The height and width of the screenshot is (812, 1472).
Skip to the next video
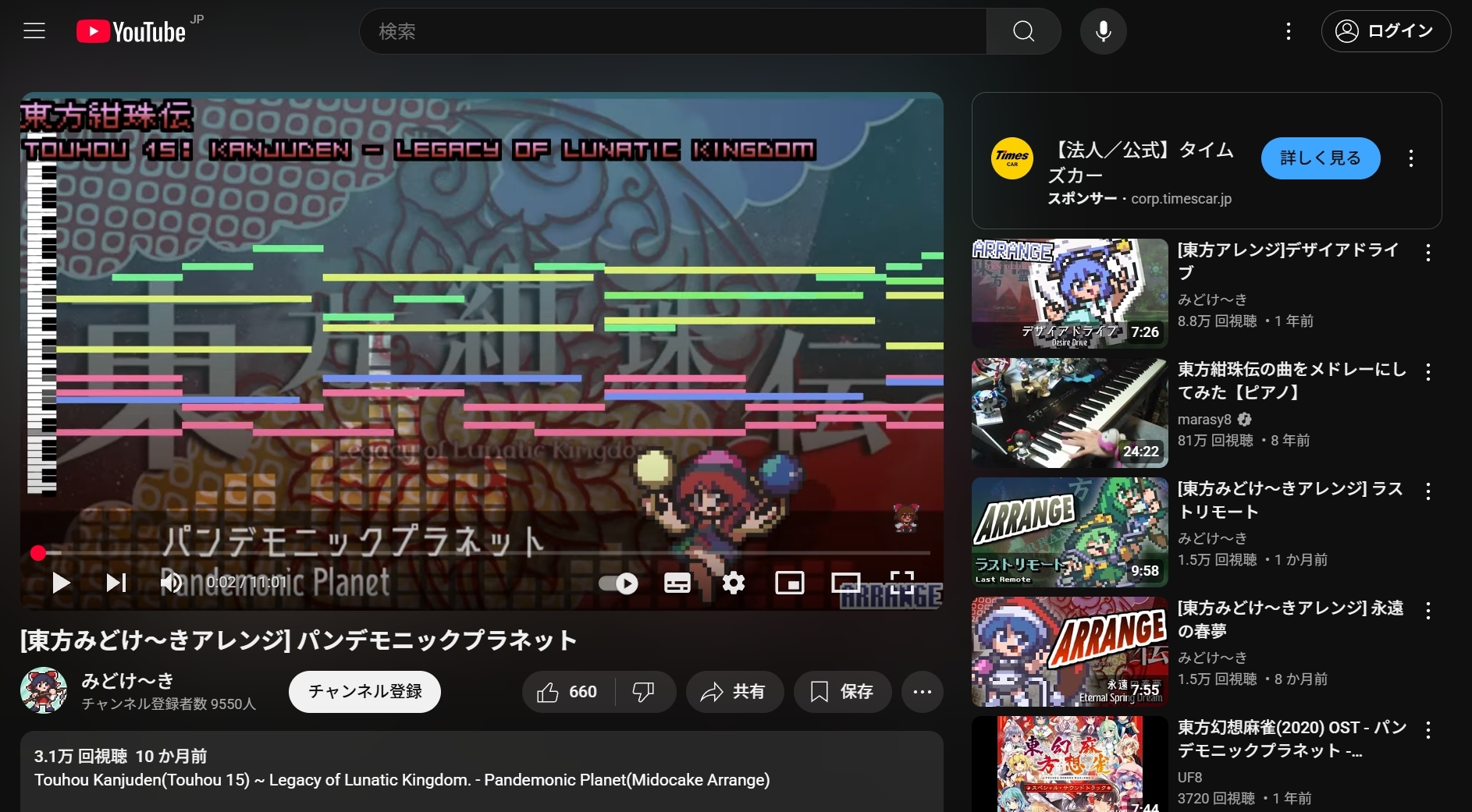point(116,583)
